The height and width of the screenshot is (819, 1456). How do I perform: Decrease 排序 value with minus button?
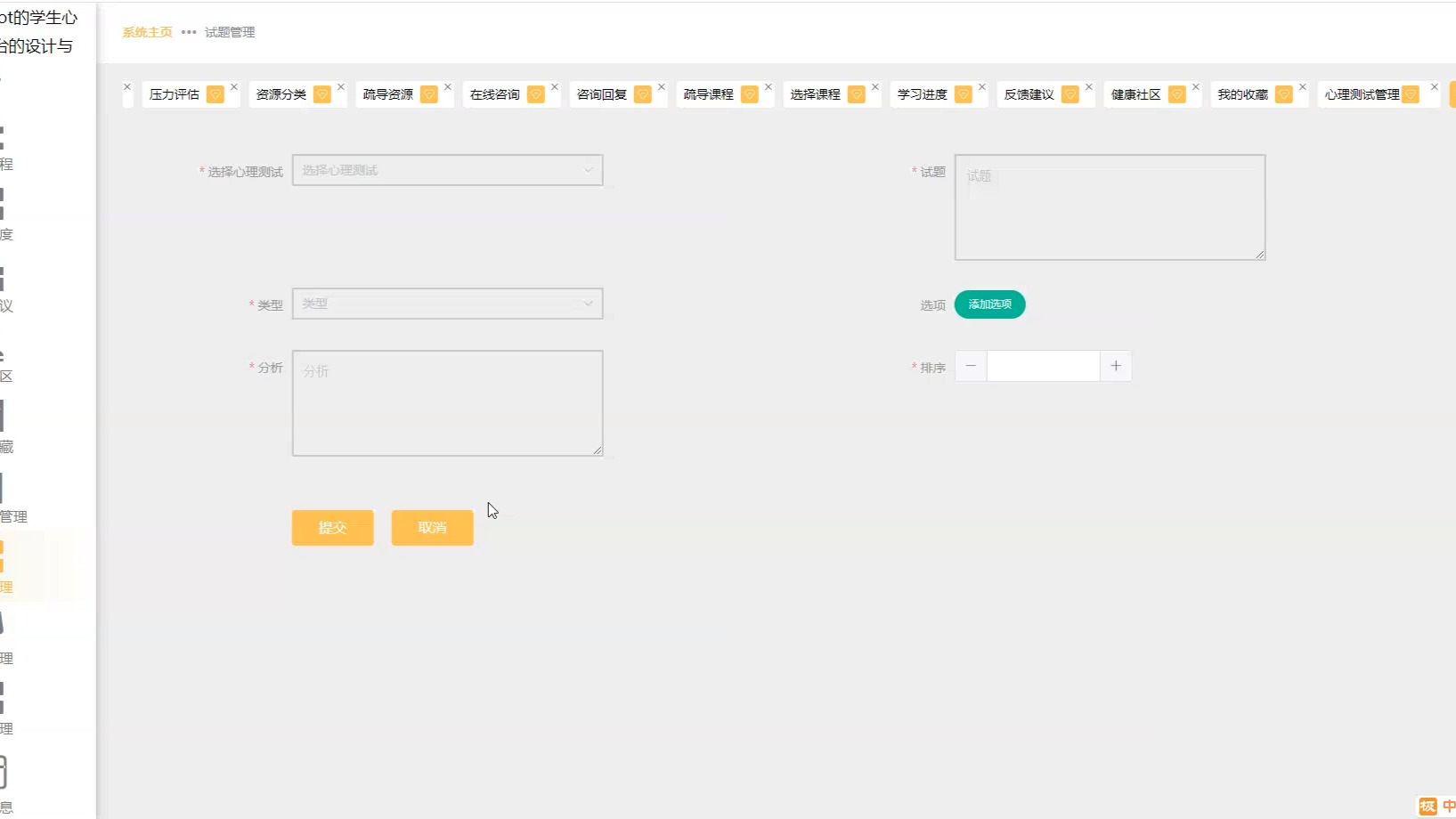click(971, 366)
